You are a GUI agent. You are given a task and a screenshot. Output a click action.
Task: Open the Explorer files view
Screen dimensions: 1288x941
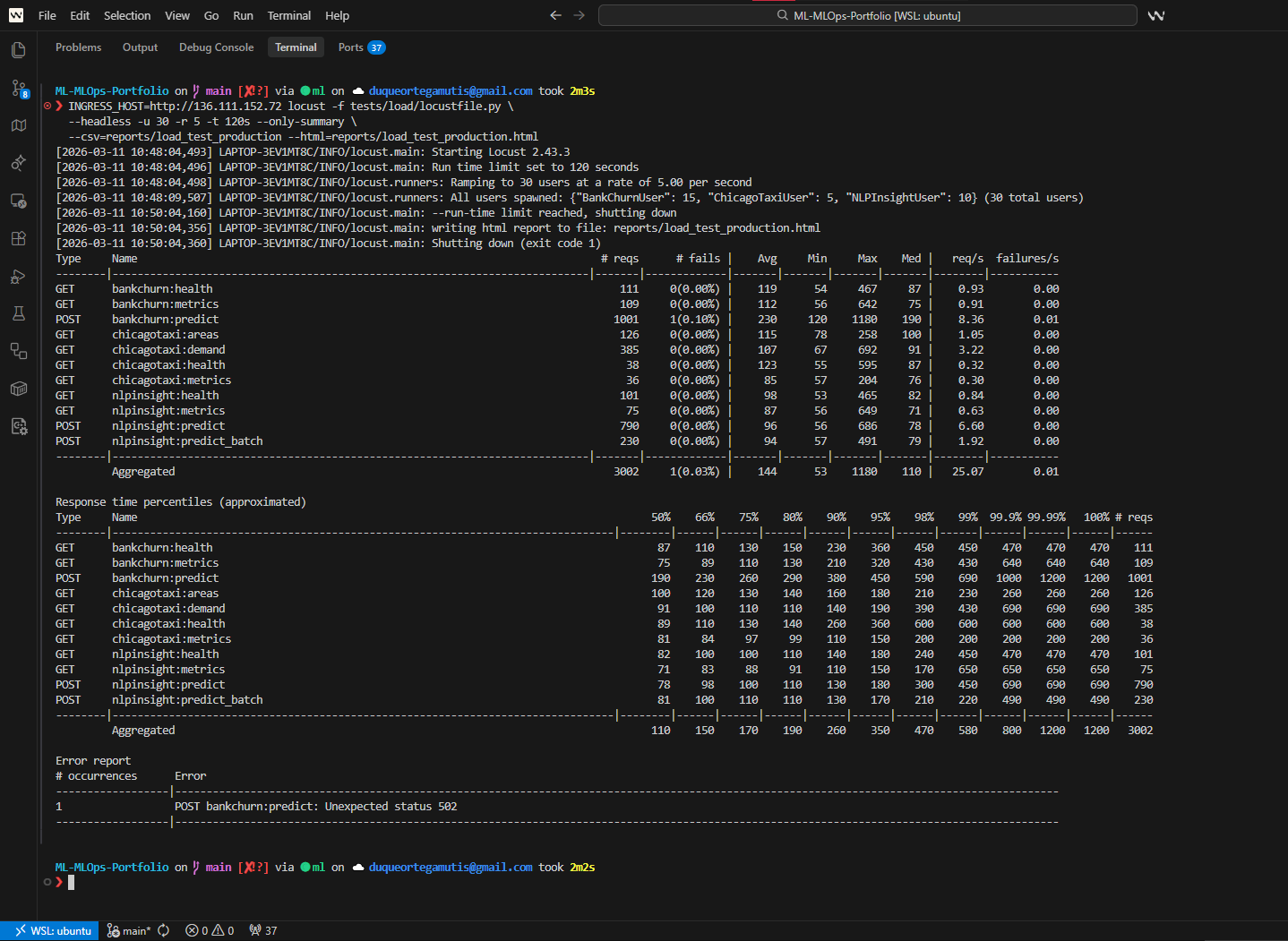[18, 50]
